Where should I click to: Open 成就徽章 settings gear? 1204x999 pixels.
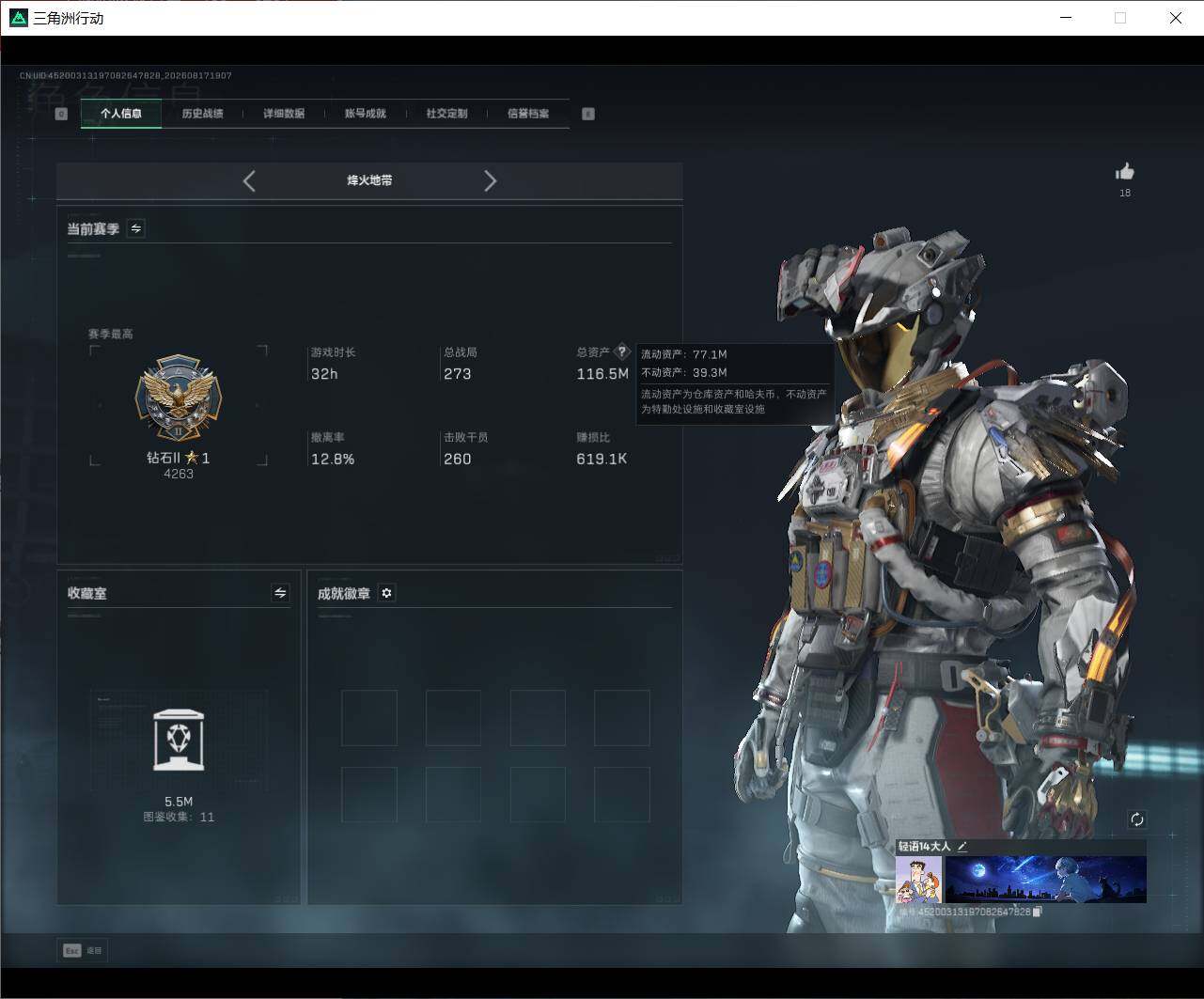[386, 593]
